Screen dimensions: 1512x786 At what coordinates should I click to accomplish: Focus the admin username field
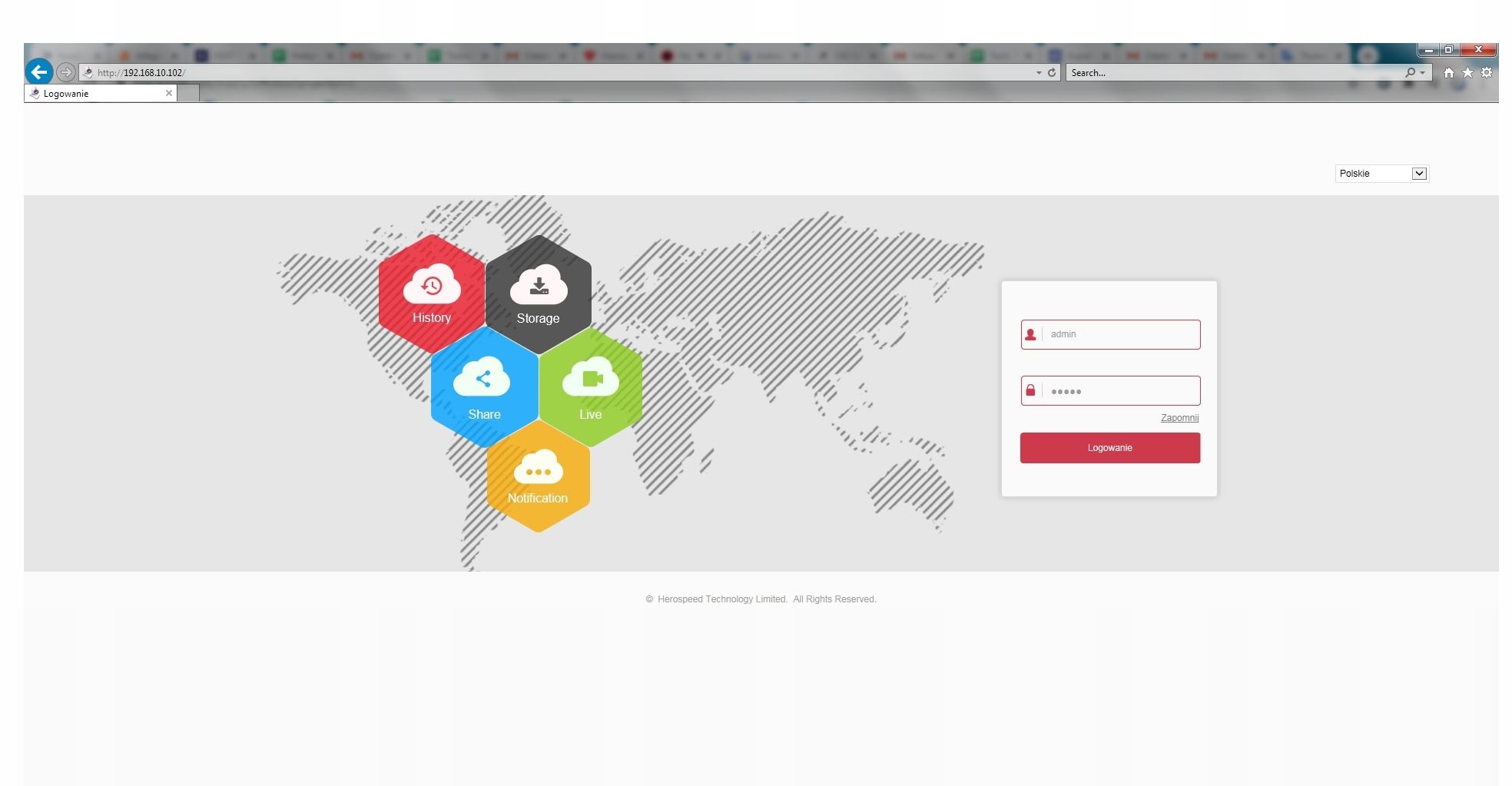(1110, 334)
